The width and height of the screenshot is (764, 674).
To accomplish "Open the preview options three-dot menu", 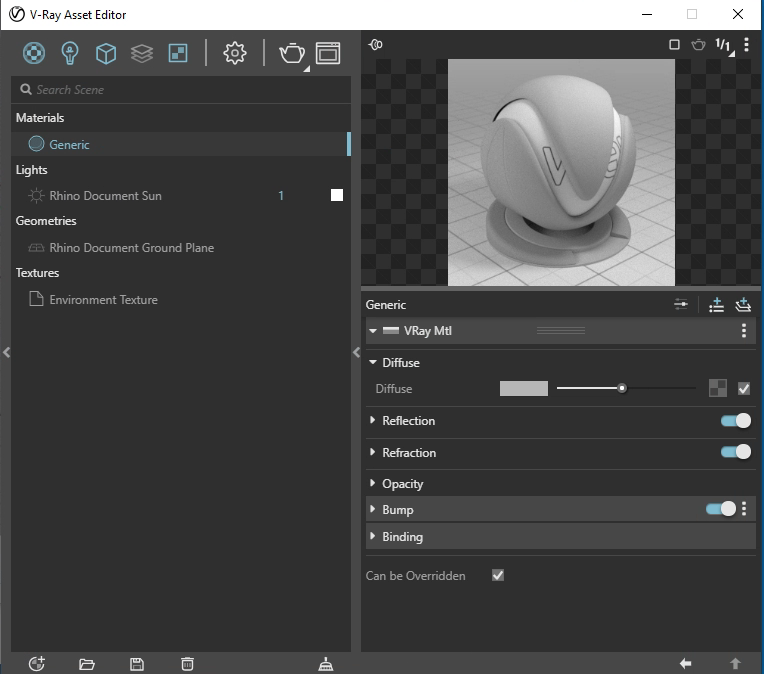I will (x=746, y=45).
